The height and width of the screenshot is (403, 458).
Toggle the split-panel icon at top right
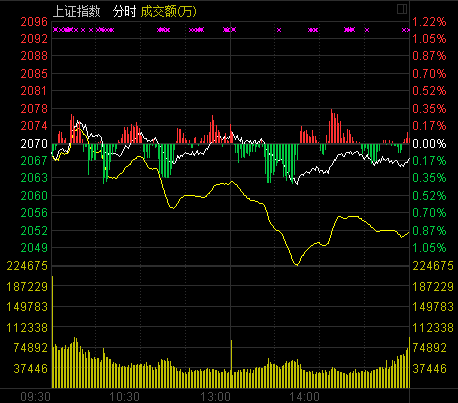tap(402, 9)
